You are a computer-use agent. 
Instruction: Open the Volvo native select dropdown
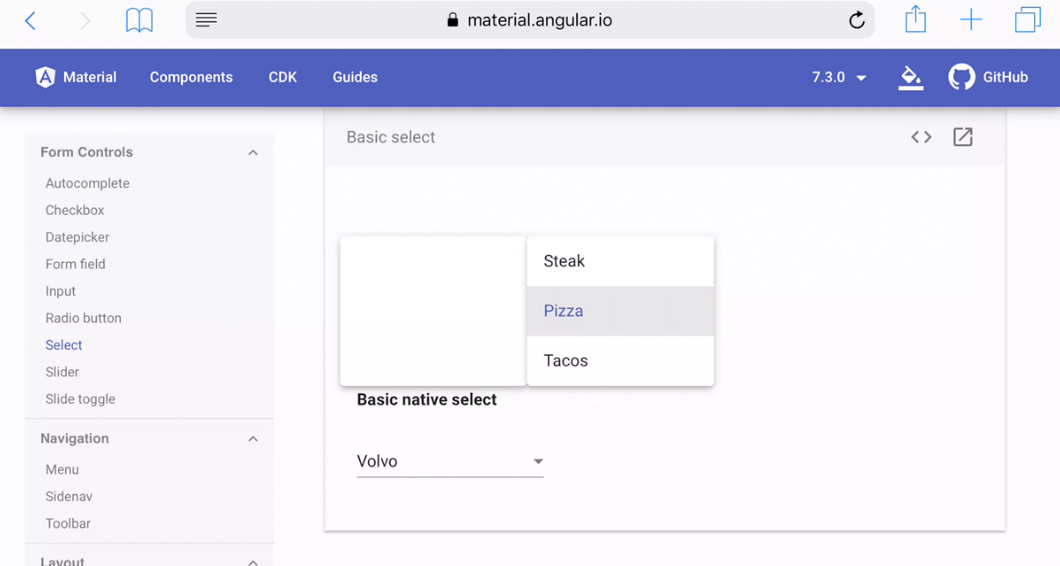[x=450, y=461]
